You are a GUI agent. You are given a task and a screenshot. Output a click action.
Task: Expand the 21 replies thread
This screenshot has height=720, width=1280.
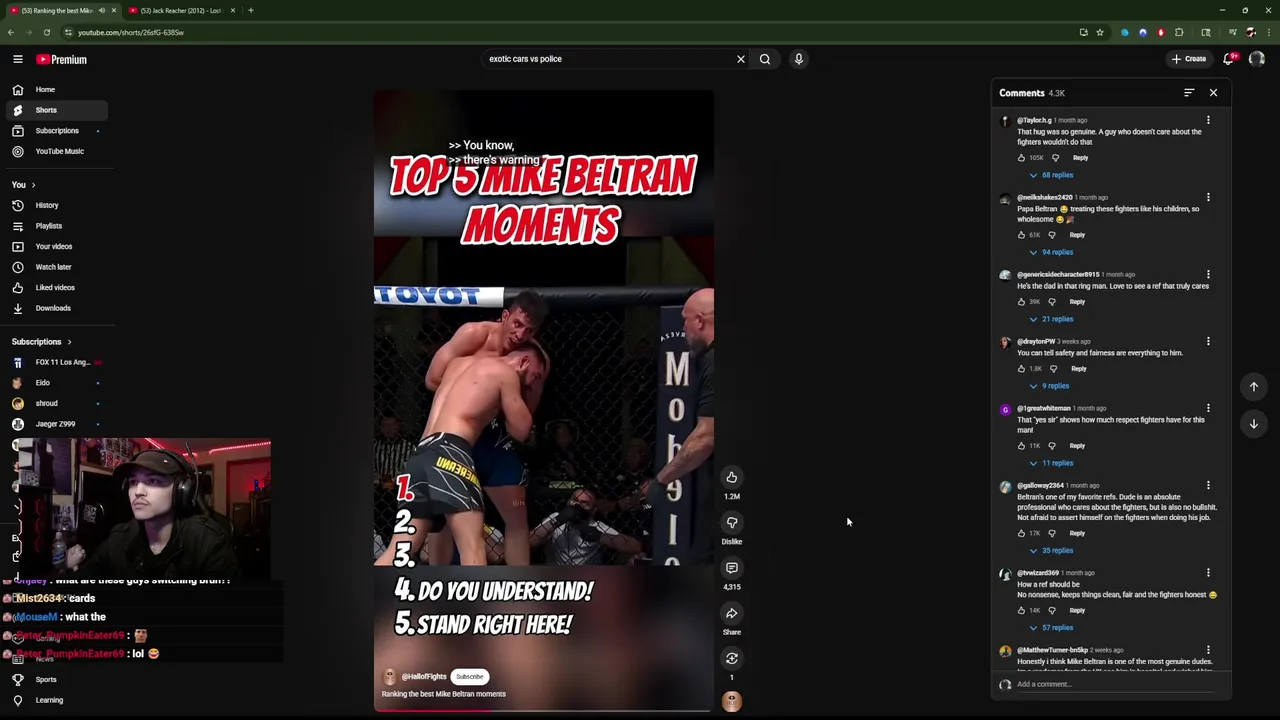(1052, 319)
